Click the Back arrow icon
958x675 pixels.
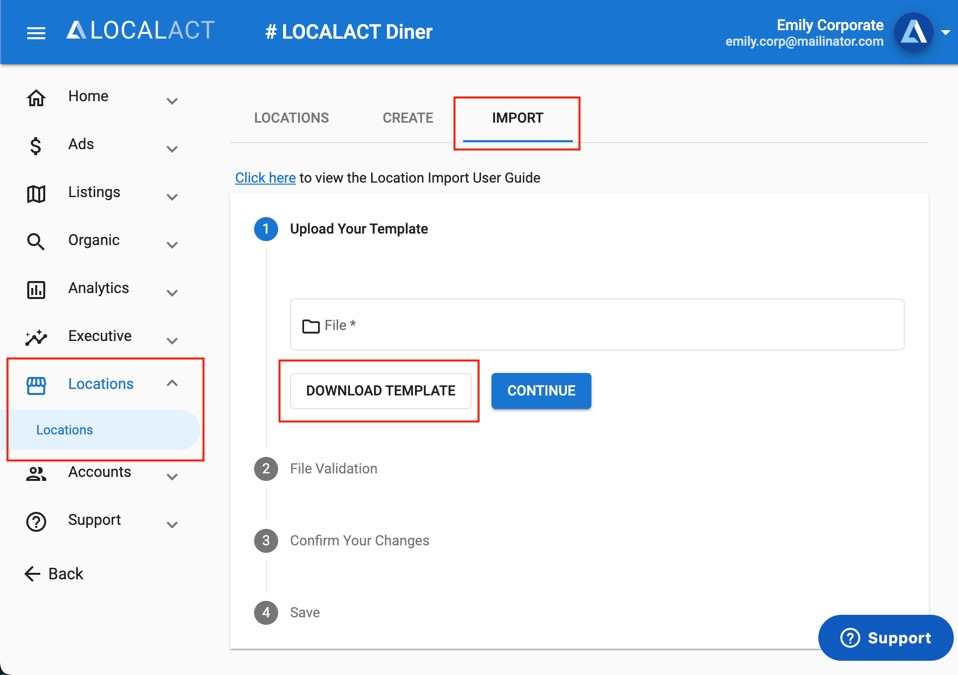click(32, 574)
